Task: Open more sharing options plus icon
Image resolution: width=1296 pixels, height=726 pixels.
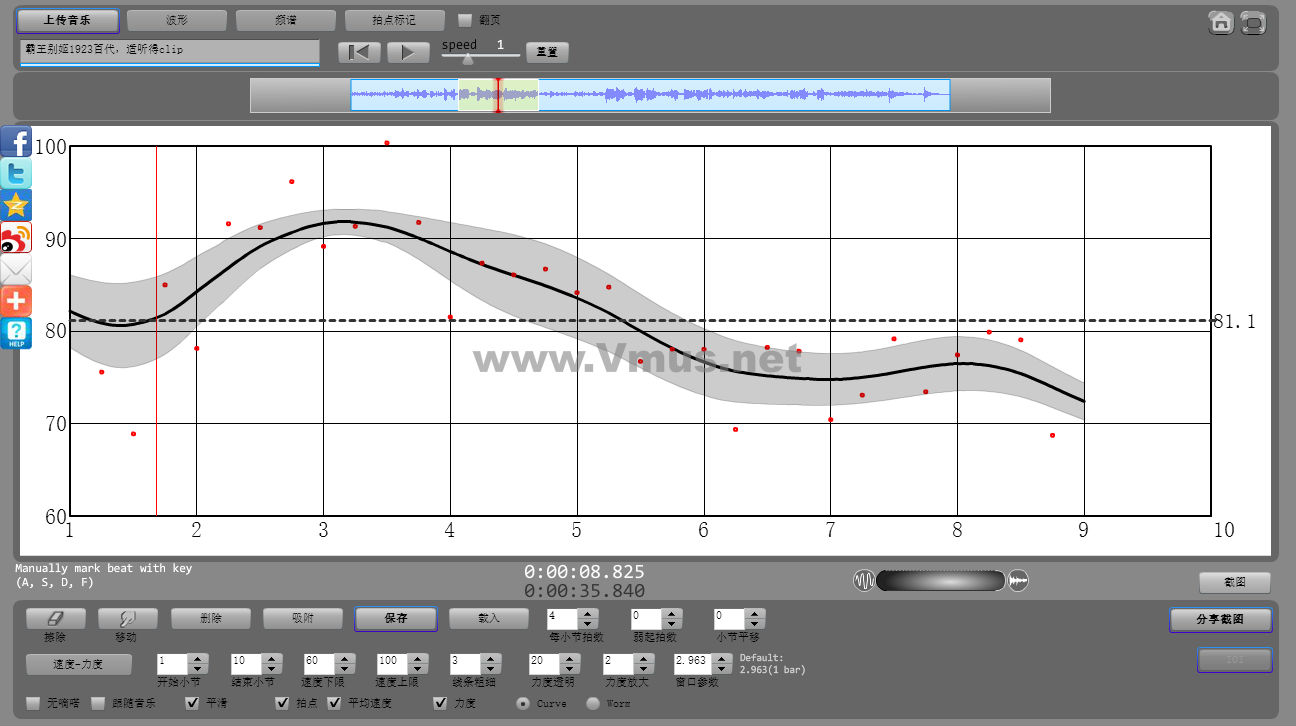Action: (x=16, y=301)
